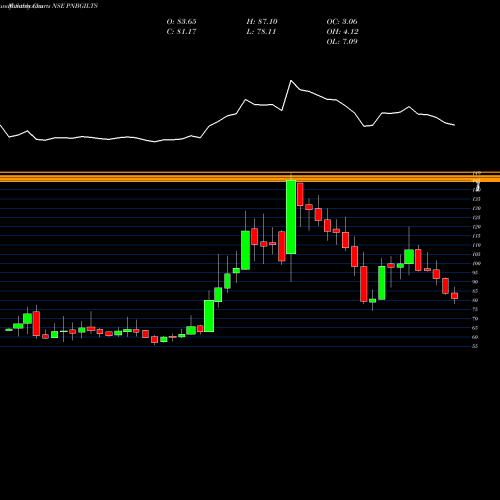Click the 100 price axis label
Image resolution: width=500 pixels, height=500 pixels.
point(476,263)
